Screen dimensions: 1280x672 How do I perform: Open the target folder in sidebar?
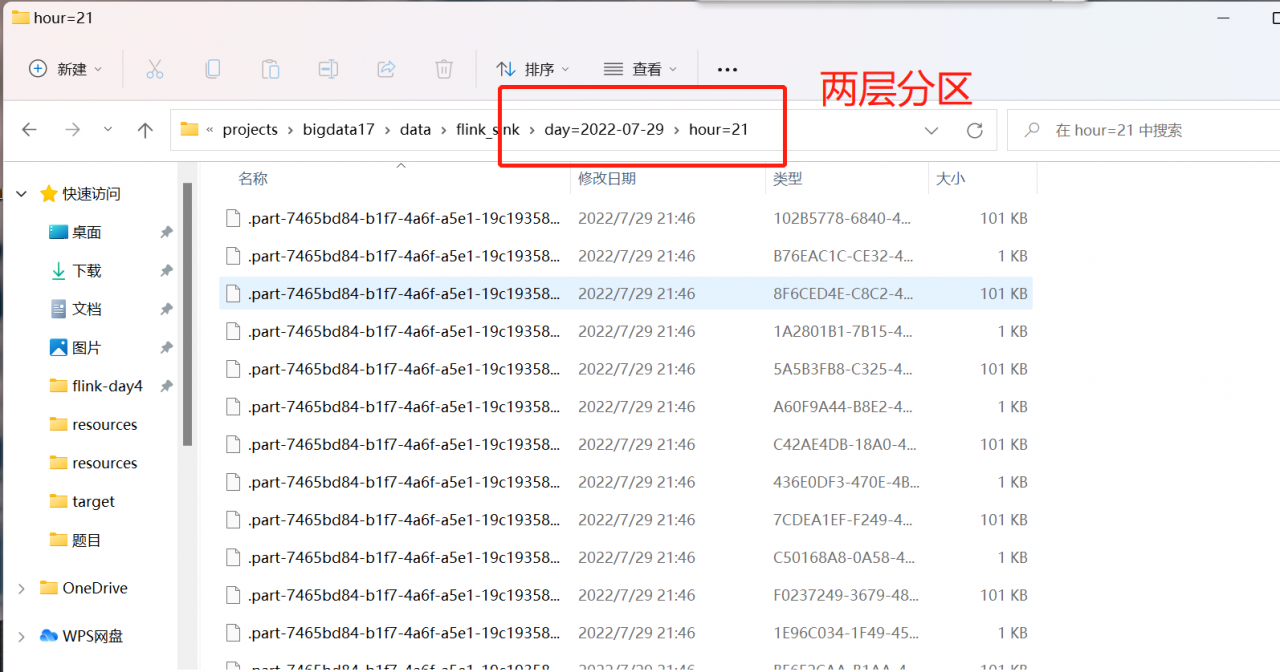(93, 502)
